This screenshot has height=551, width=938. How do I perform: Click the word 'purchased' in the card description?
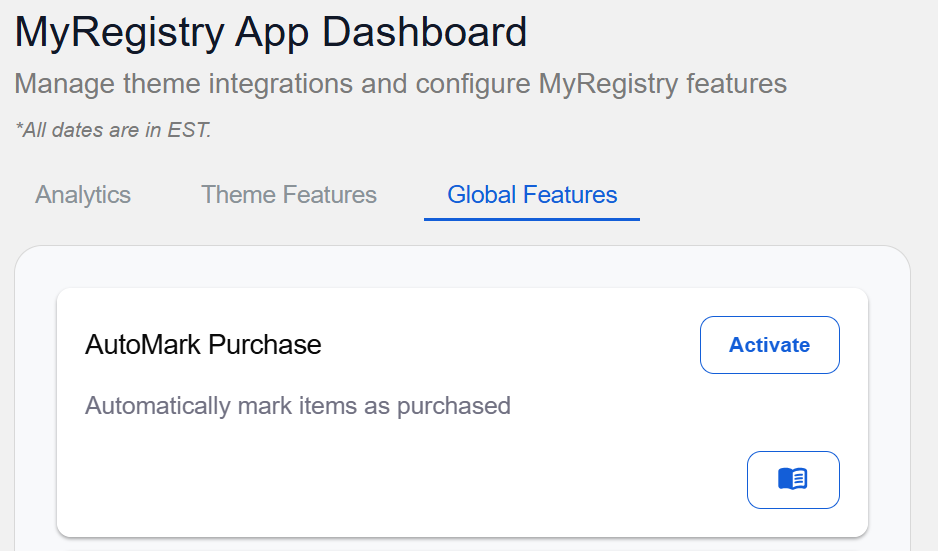(x=454, y=407)
